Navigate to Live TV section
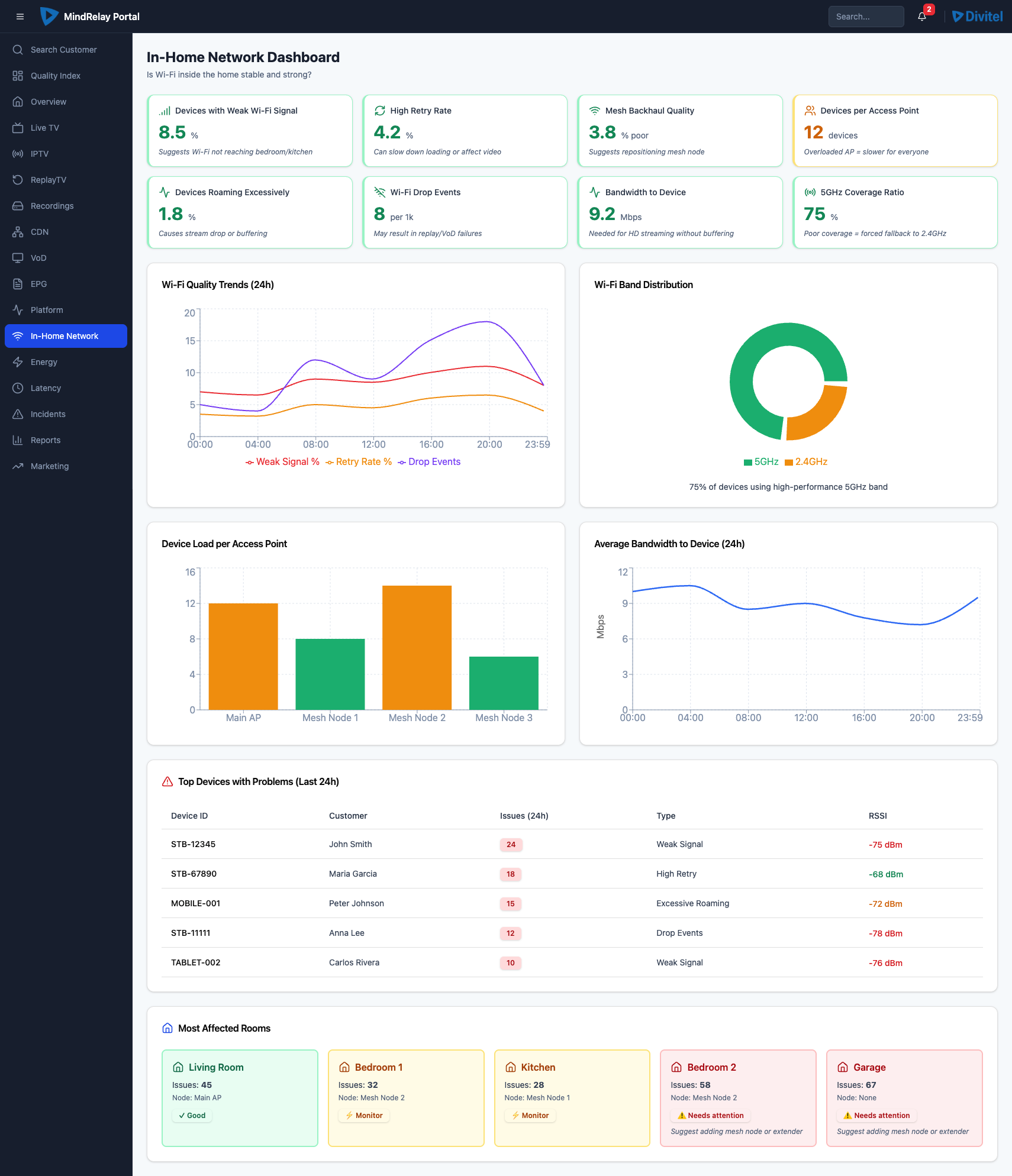 pyautogui.click(x=45, y=128)
